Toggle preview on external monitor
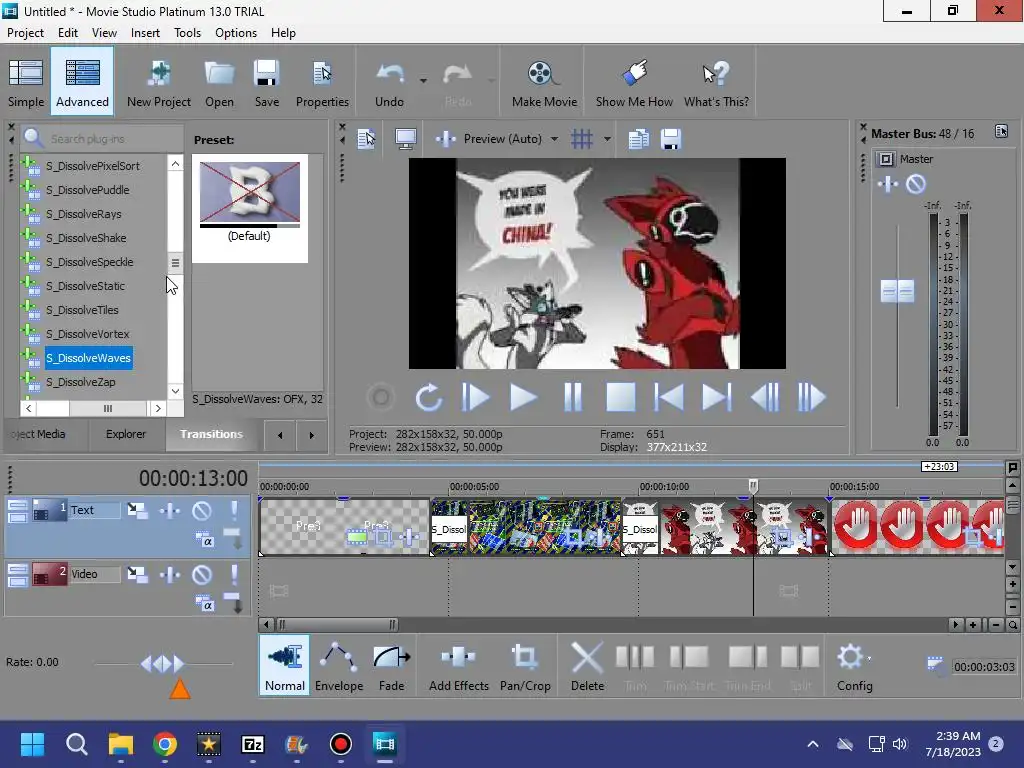Viewport: 1024px width, 768px height. click(406, 138)
